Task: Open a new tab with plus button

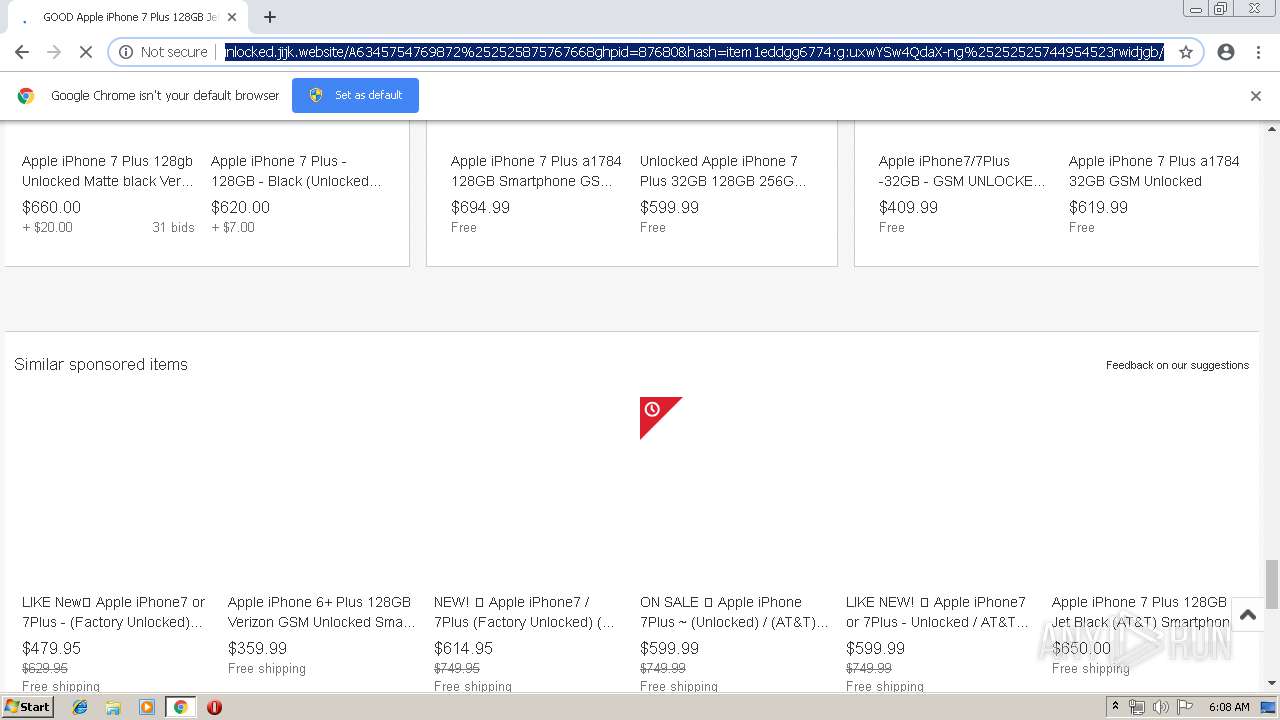Action: 269,17
